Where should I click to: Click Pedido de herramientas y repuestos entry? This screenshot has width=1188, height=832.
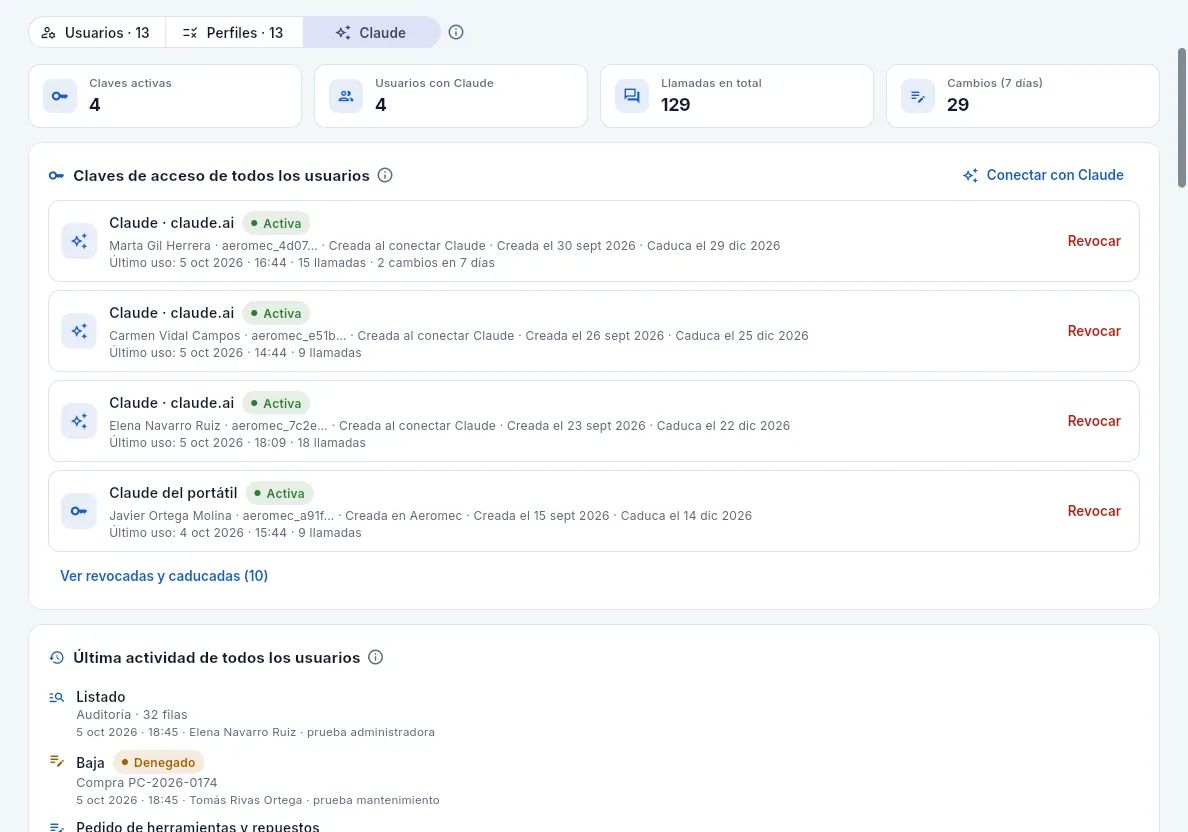click(198, 826)
